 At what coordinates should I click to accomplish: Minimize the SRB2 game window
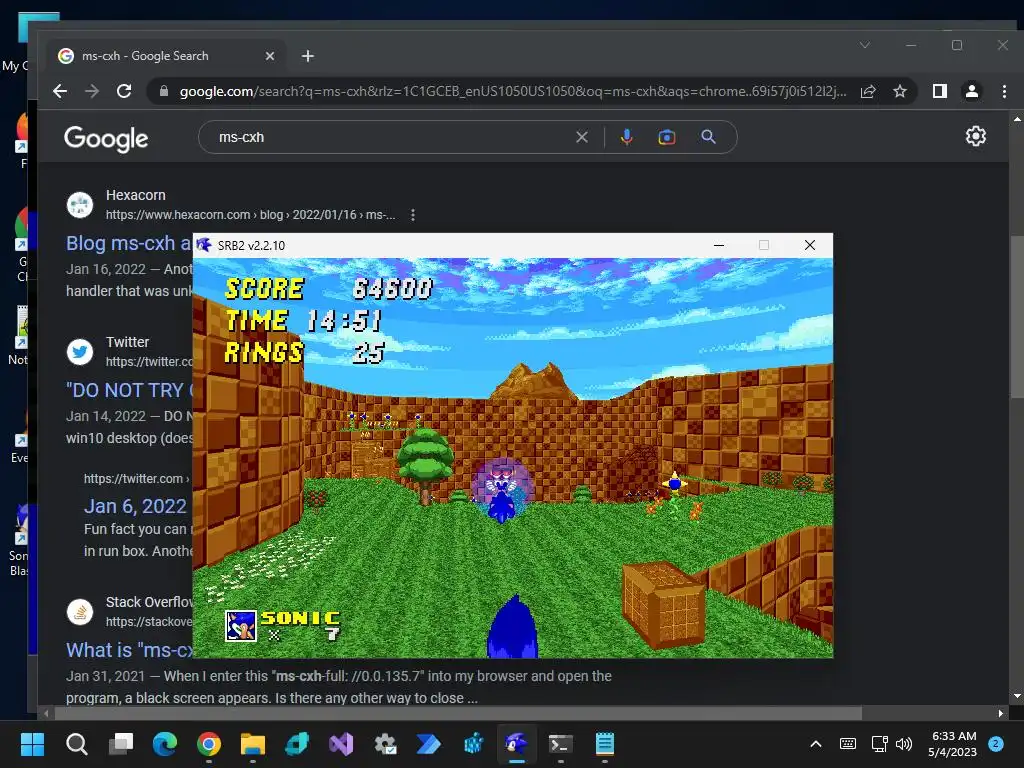coord(719,245)
